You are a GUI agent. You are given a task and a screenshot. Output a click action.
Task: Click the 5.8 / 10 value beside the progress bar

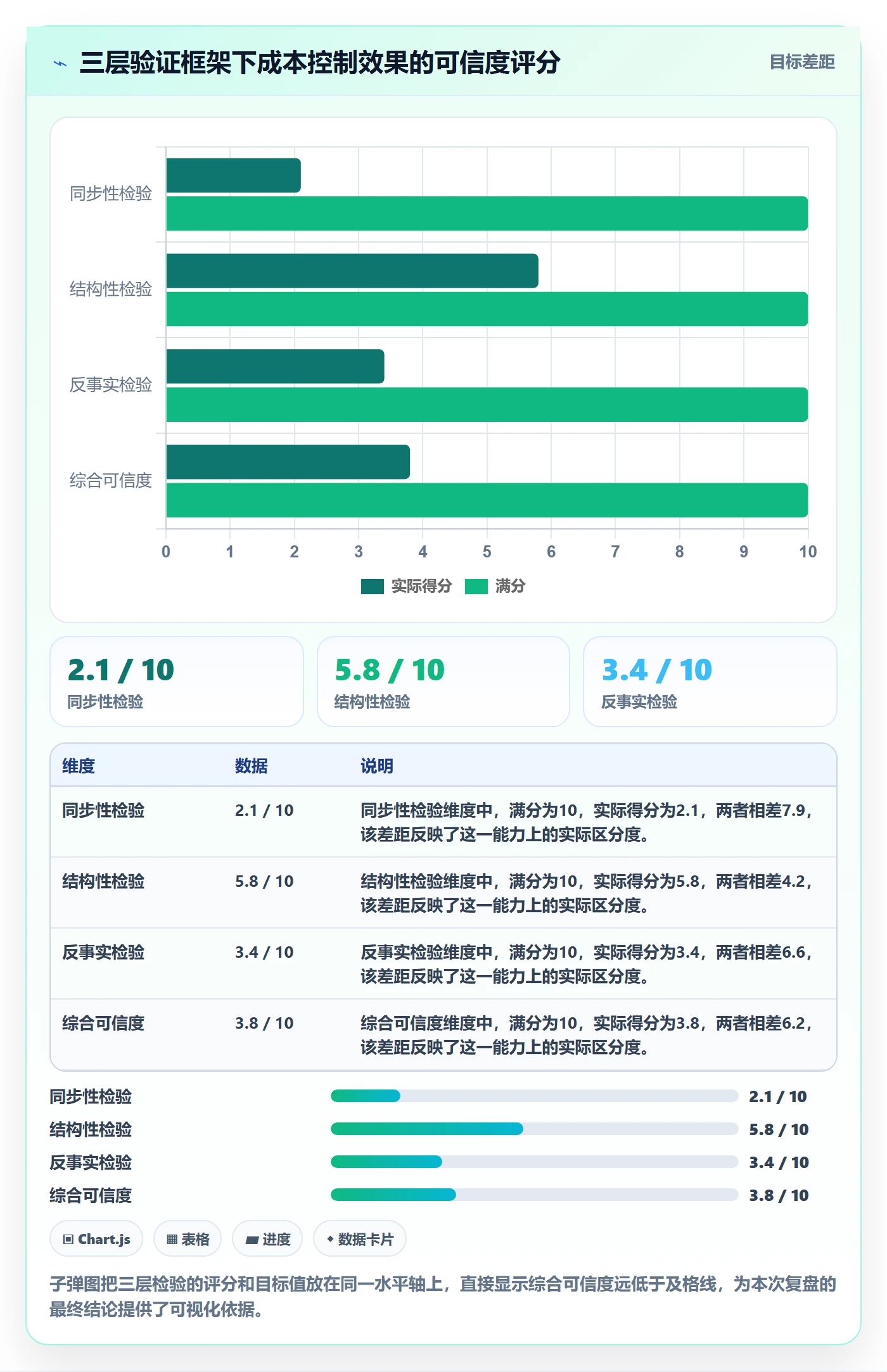[x=779, y=1129]
